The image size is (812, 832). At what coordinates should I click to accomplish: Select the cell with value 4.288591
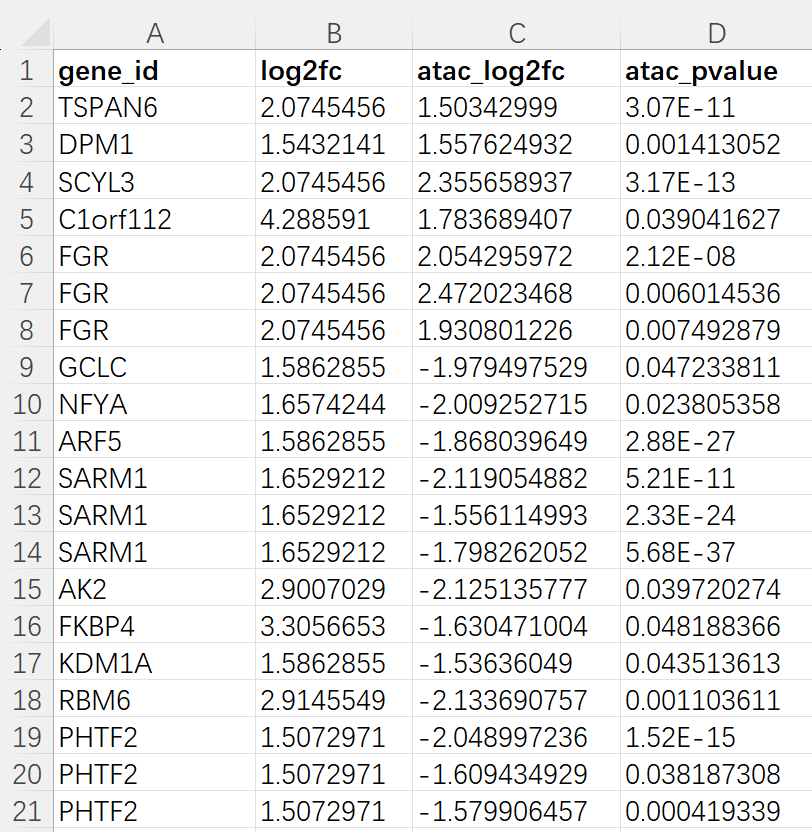point(334,219)
